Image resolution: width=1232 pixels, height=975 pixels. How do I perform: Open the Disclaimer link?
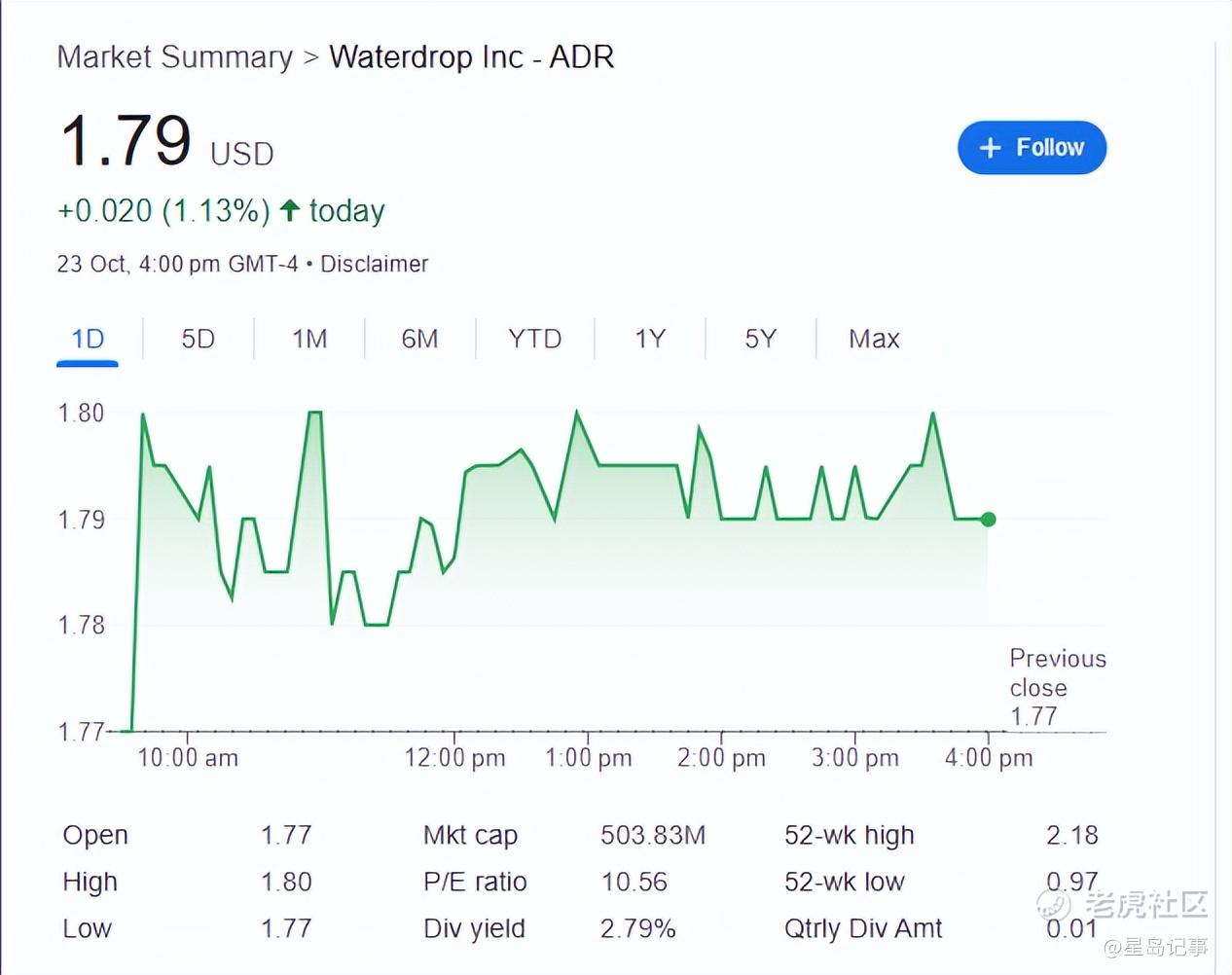coord(374,264)
